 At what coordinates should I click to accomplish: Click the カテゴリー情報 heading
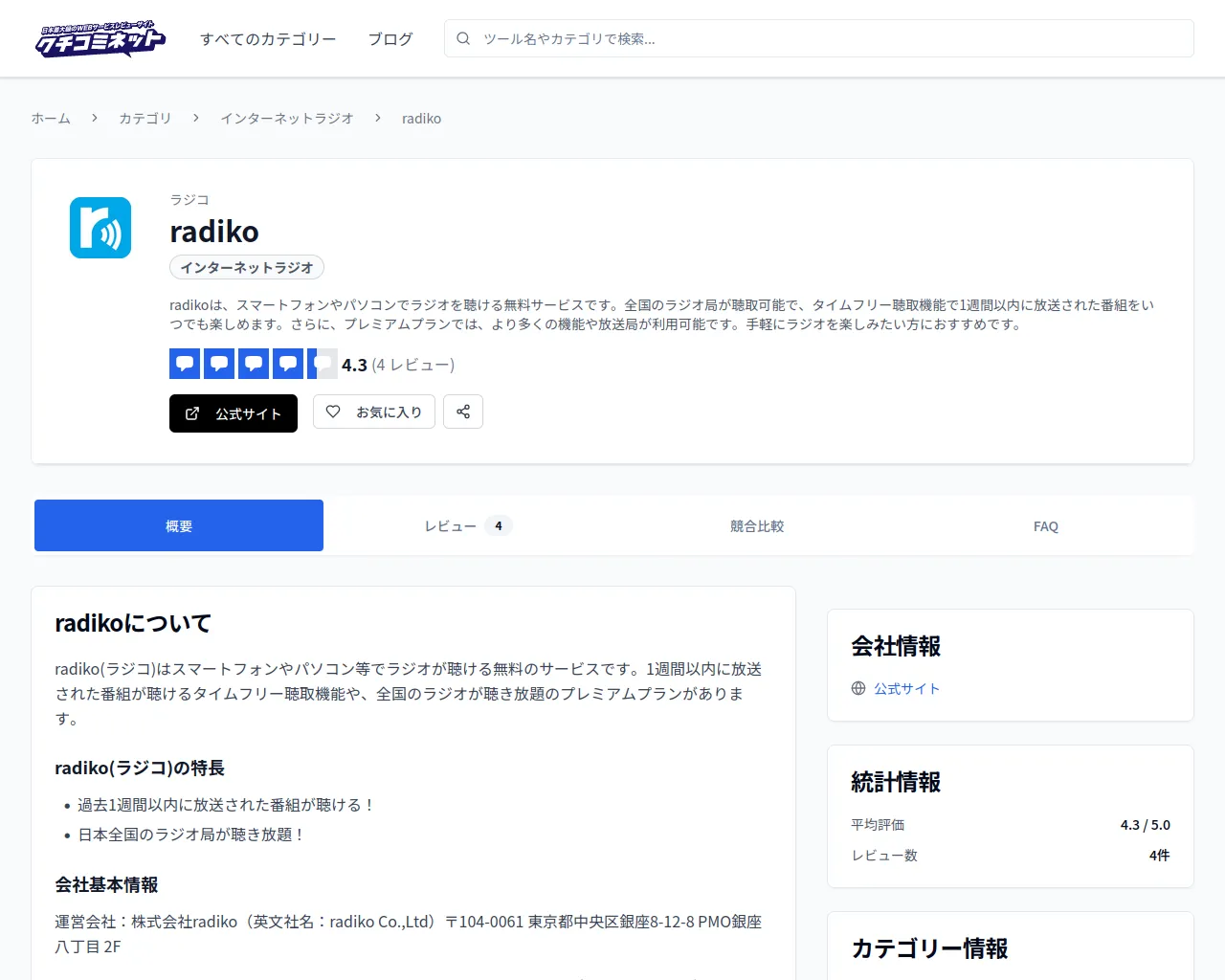(929, 948)
